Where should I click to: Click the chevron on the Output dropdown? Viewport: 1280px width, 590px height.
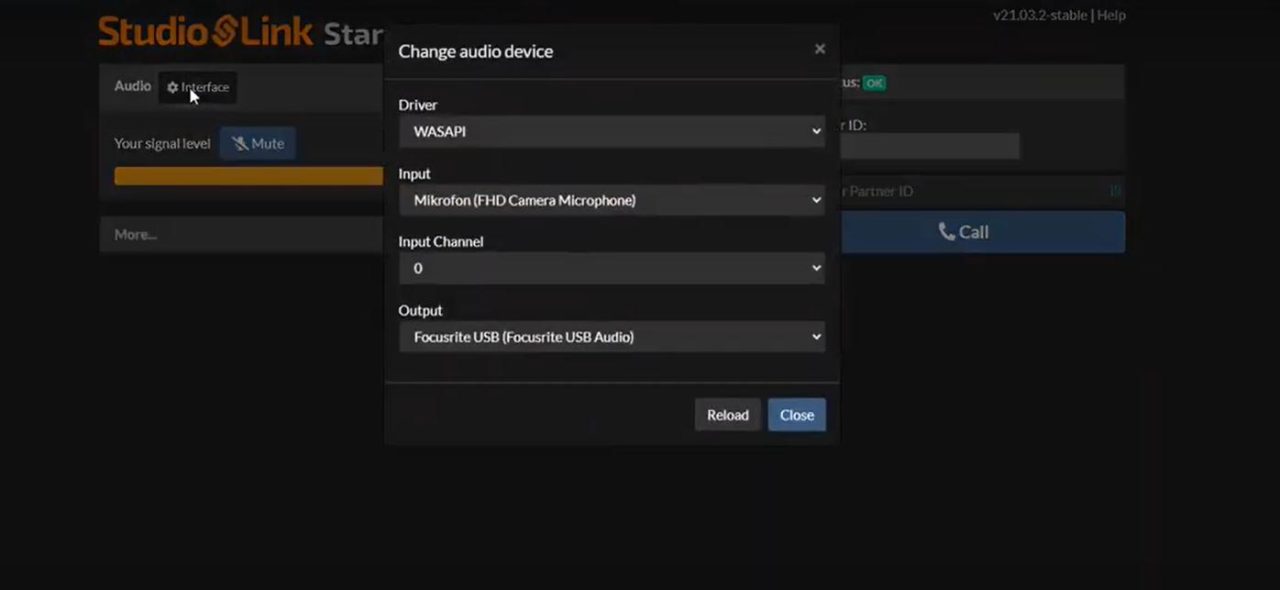click(x=816, y=337)
